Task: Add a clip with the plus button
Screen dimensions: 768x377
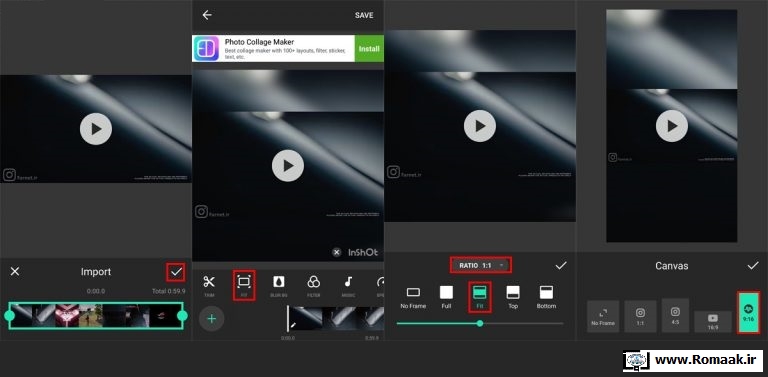Action: (212, 319)
